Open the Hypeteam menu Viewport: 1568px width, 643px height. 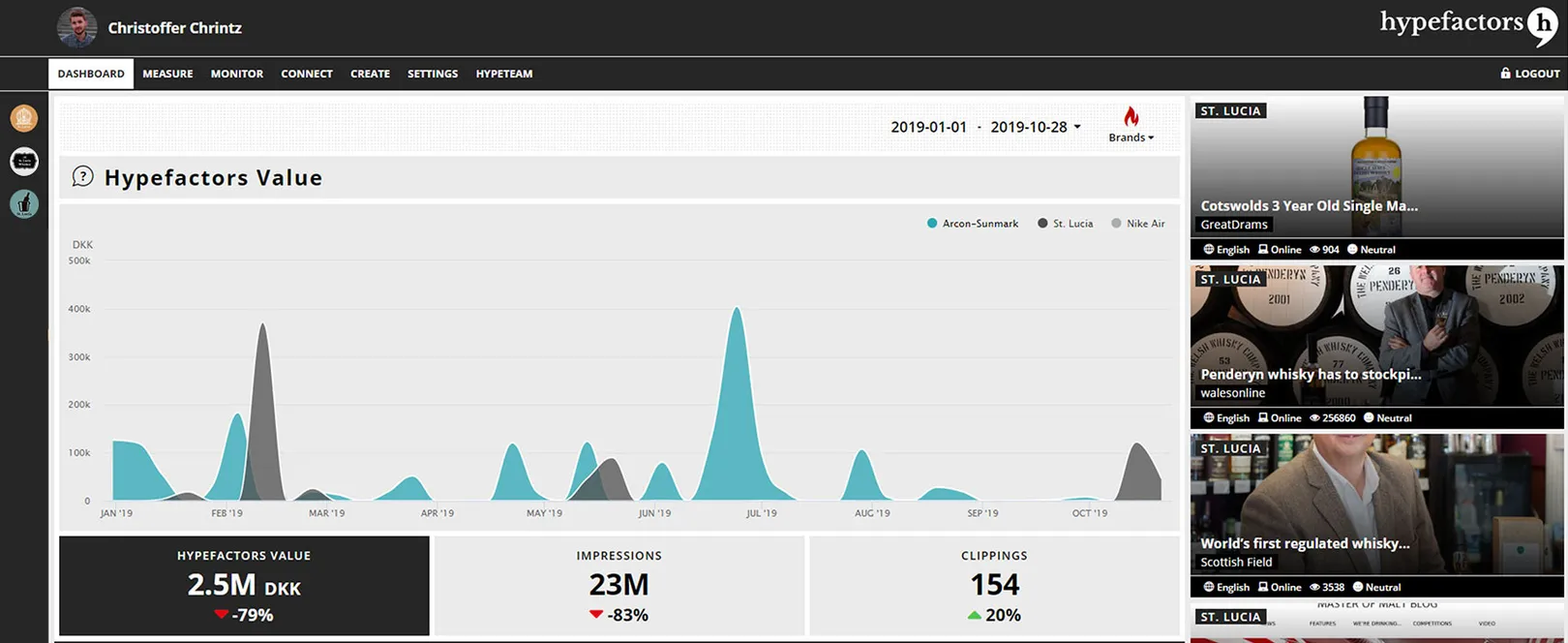tap(504, 74)
